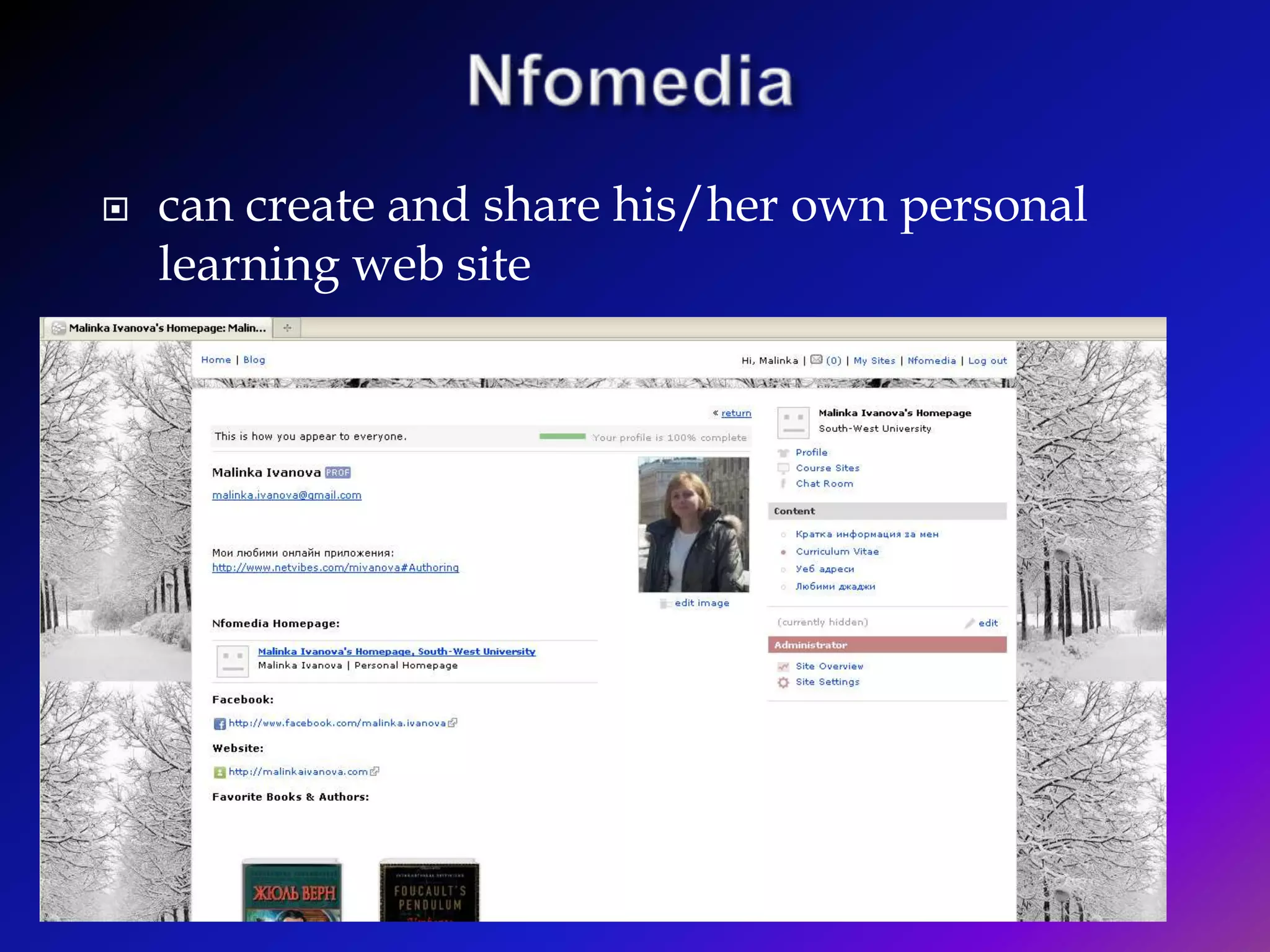Image resolution: width=1270 pixels, height=952 pixels.
Task: Click Log out
Action: click(x=987, y=360)
